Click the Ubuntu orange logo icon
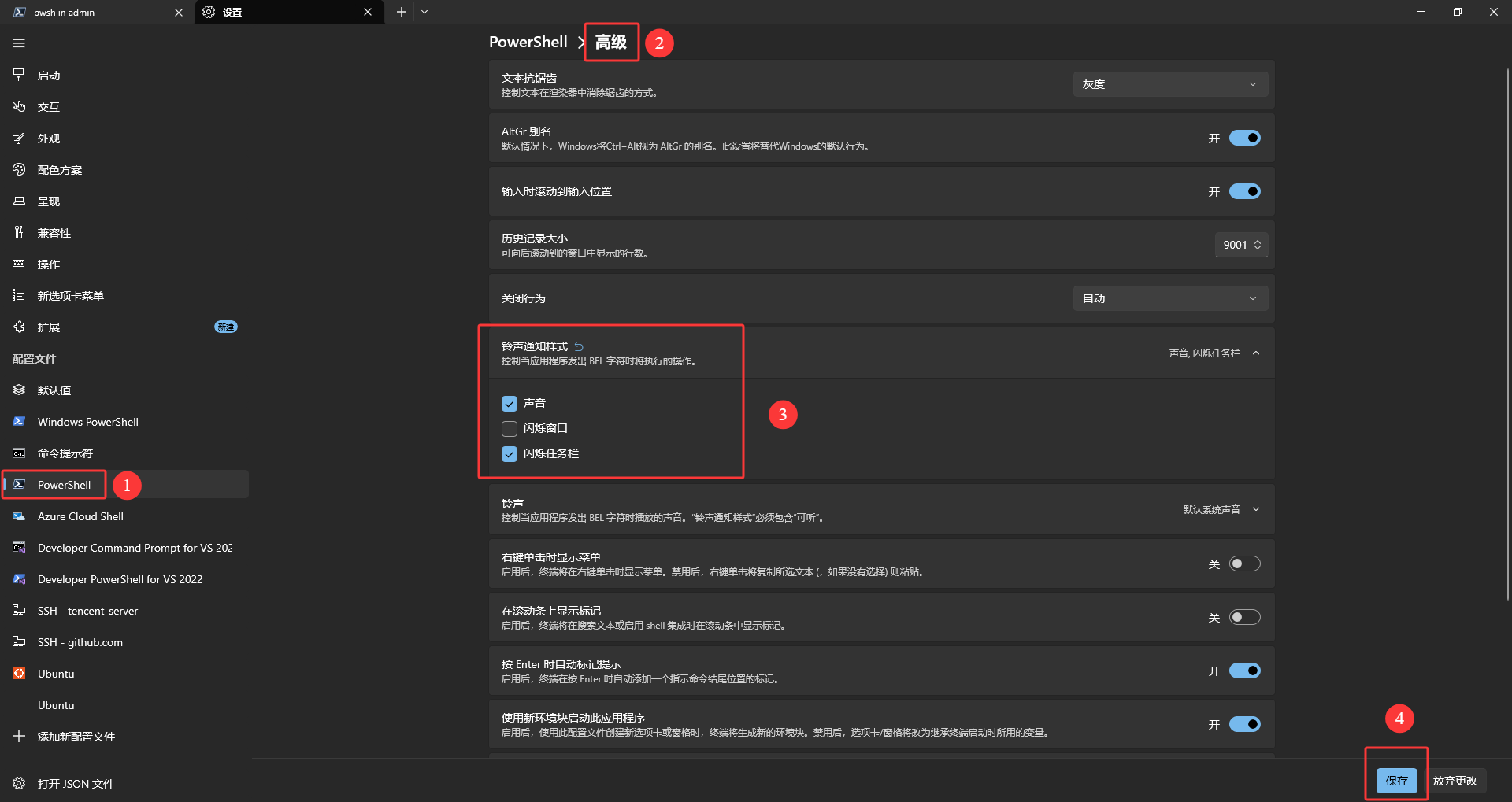The height and width of the screenshot is (802, 1512). (x=19, y=674)
